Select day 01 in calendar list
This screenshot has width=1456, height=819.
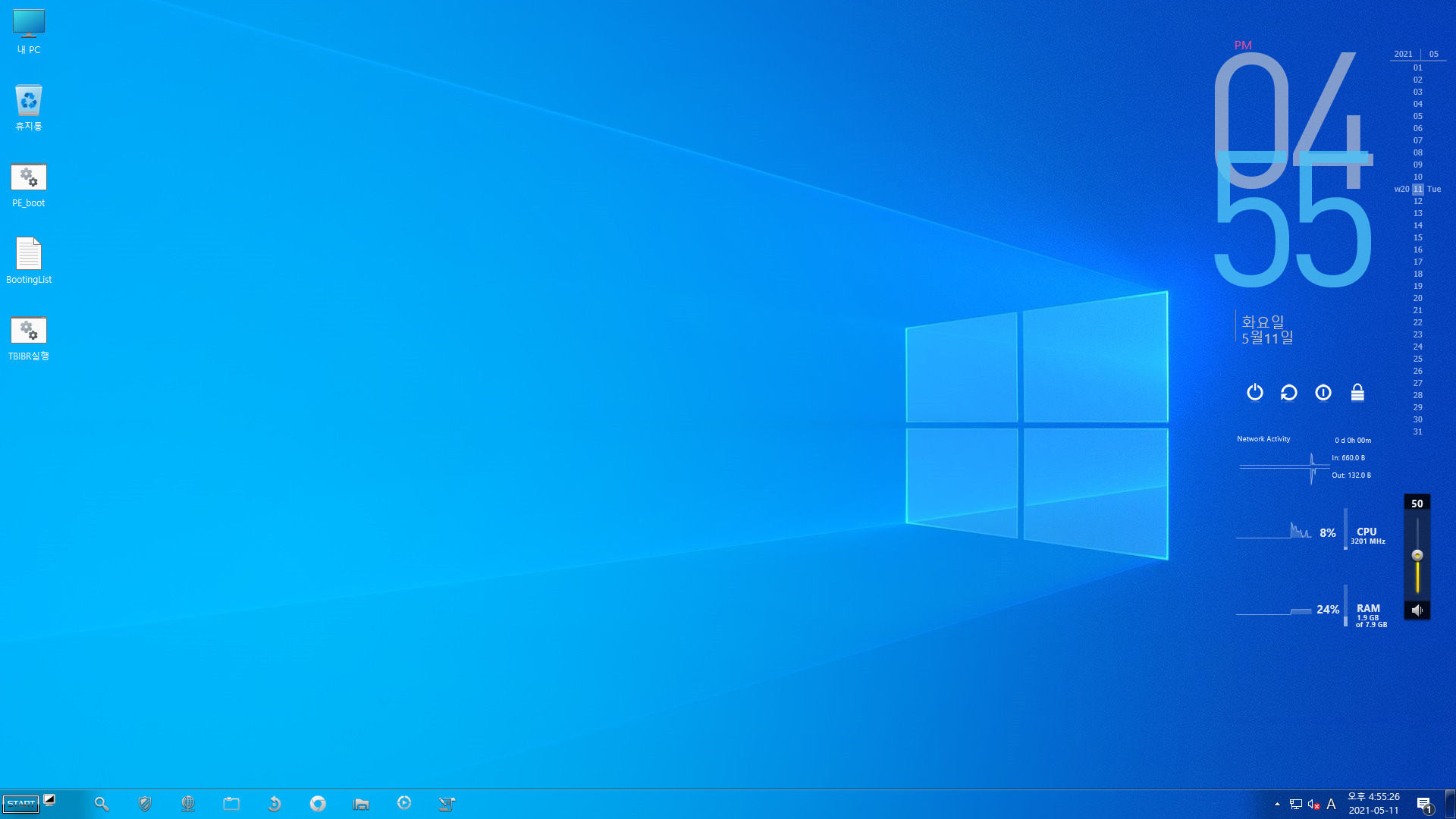click(x=1417, y=67)
